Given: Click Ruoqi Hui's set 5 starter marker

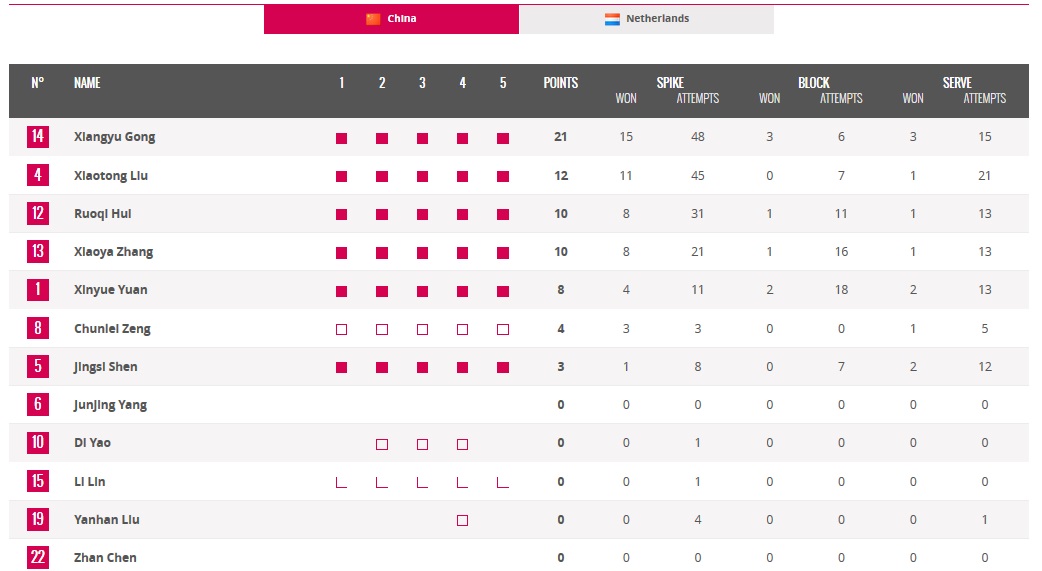Looking at the screenshot, I should 503,215.
